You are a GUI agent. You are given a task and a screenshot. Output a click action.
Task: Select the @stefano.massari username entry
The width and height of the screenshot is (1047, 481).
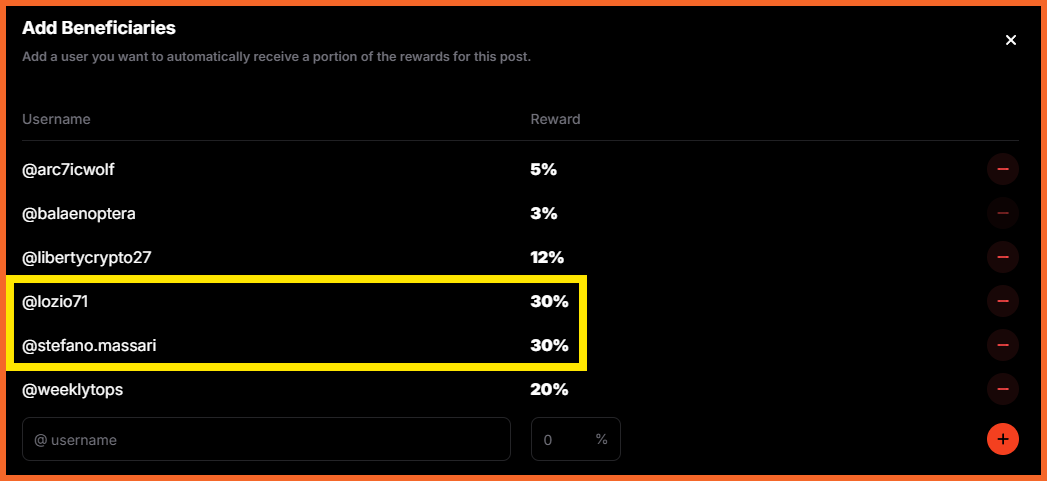(x=89, y=345)
